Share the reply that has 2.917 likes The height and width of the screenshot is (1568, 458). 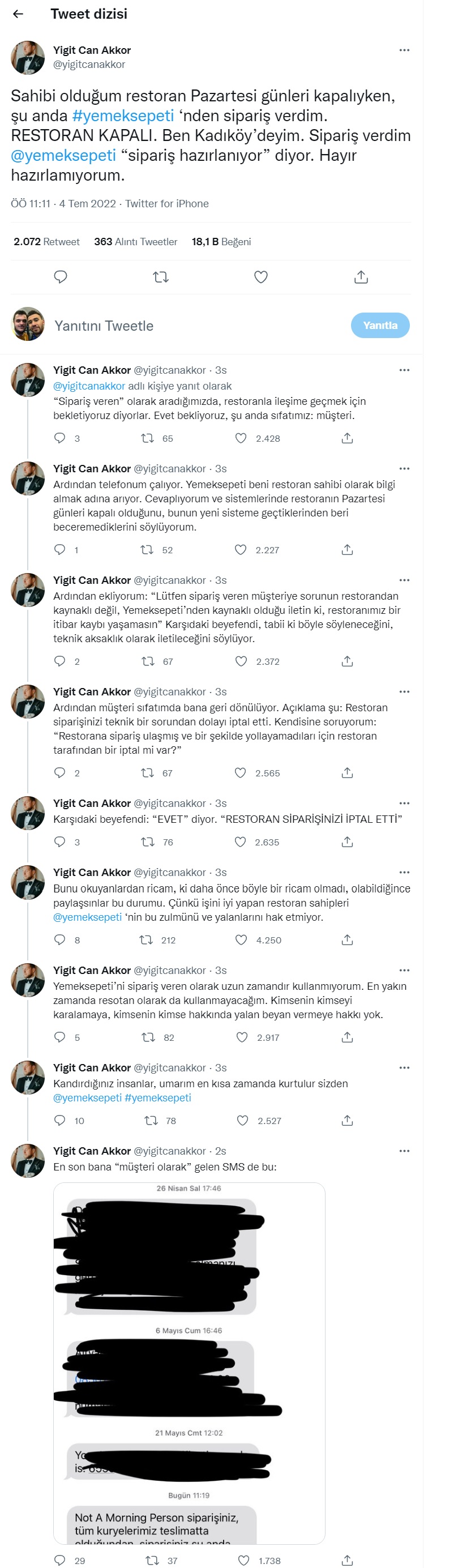(347, 1037)
